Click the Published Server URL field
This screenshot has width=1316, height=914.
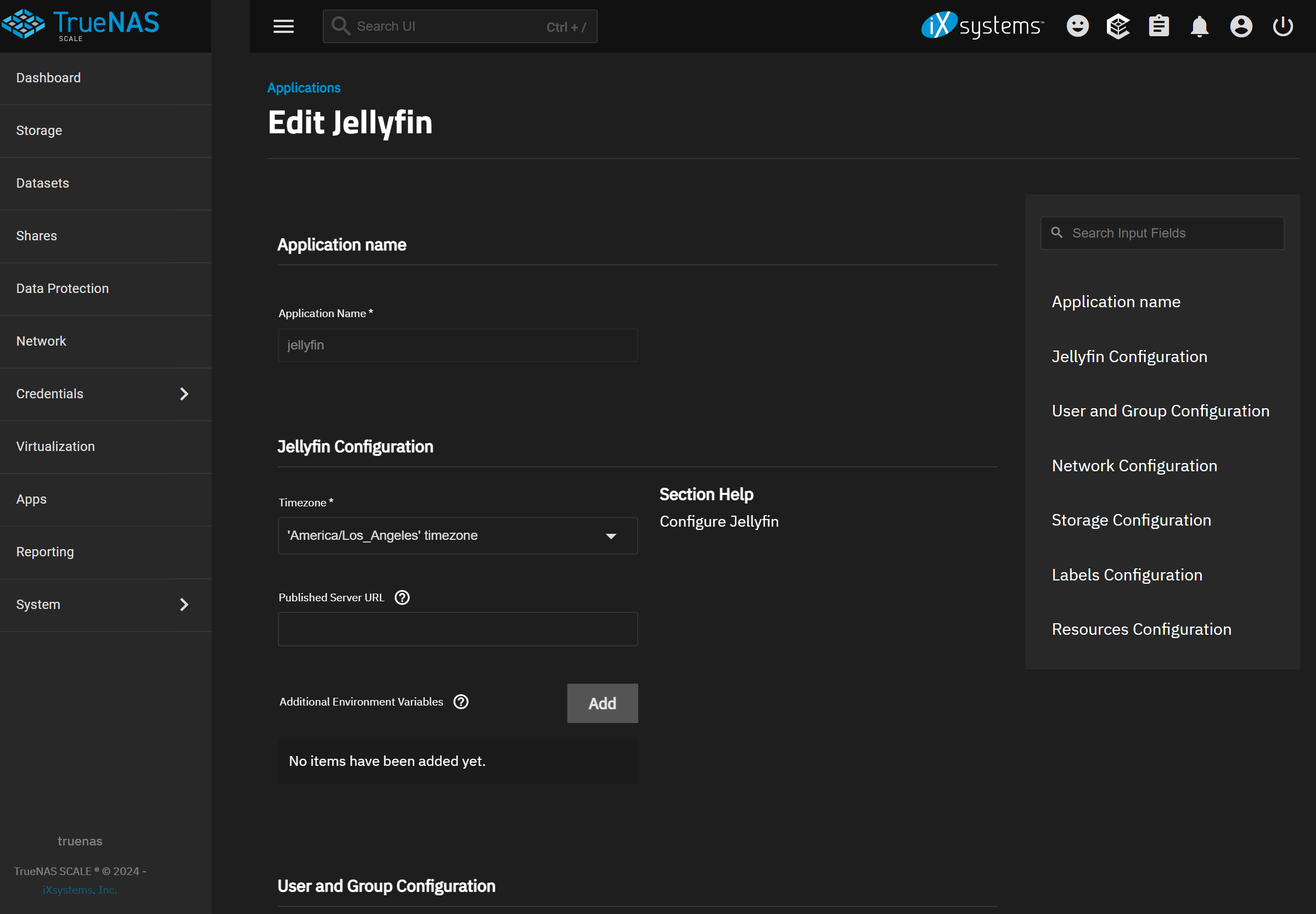click(457, 629)
